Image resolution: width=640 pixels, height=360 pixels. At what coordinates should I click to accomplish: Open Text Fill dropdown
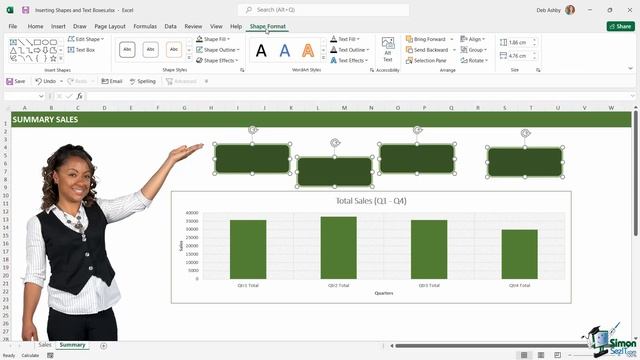tap(345, 39)
